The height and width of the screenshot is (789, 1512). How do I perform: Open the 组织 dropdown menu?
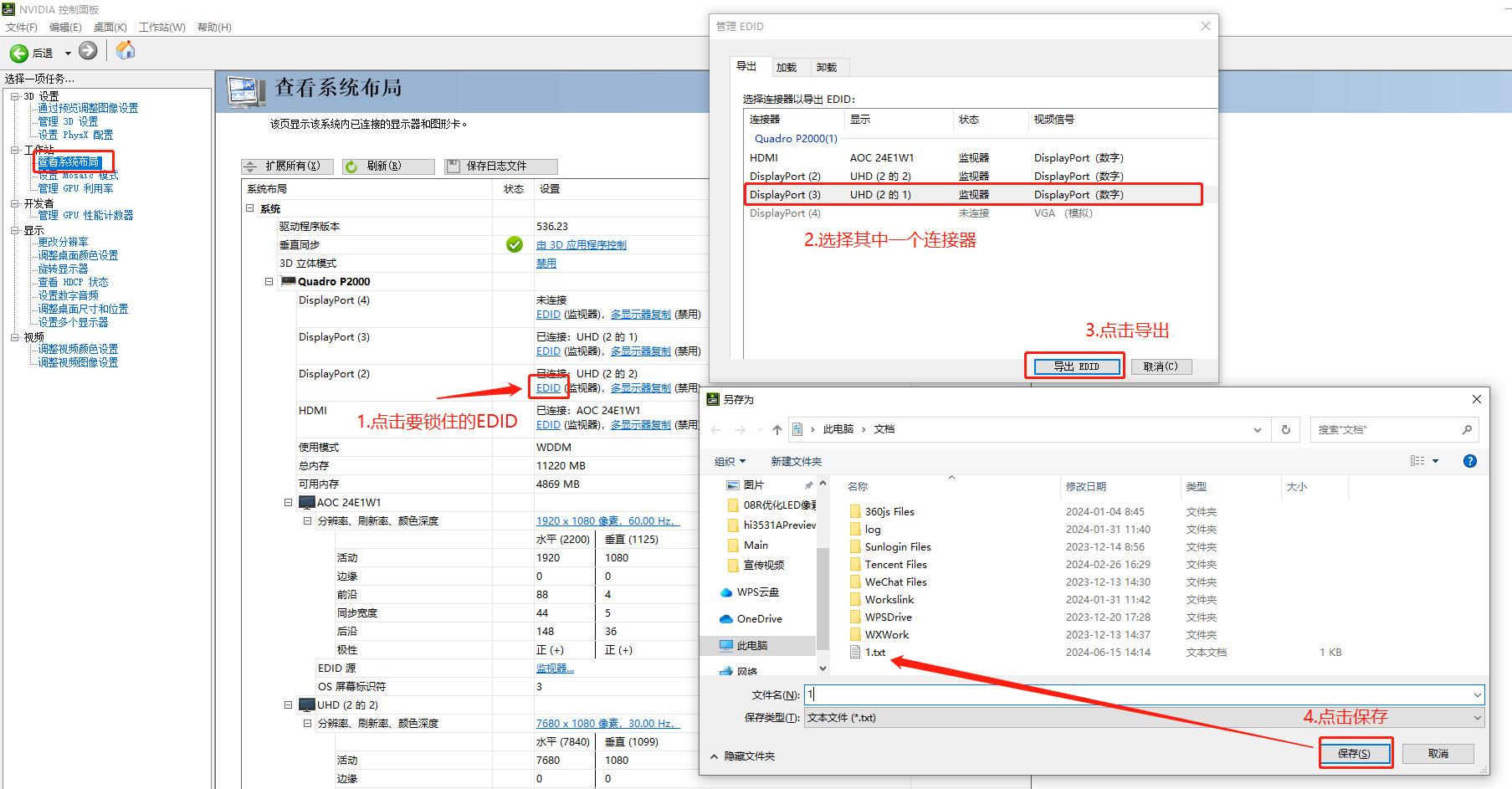click(730, 462)
